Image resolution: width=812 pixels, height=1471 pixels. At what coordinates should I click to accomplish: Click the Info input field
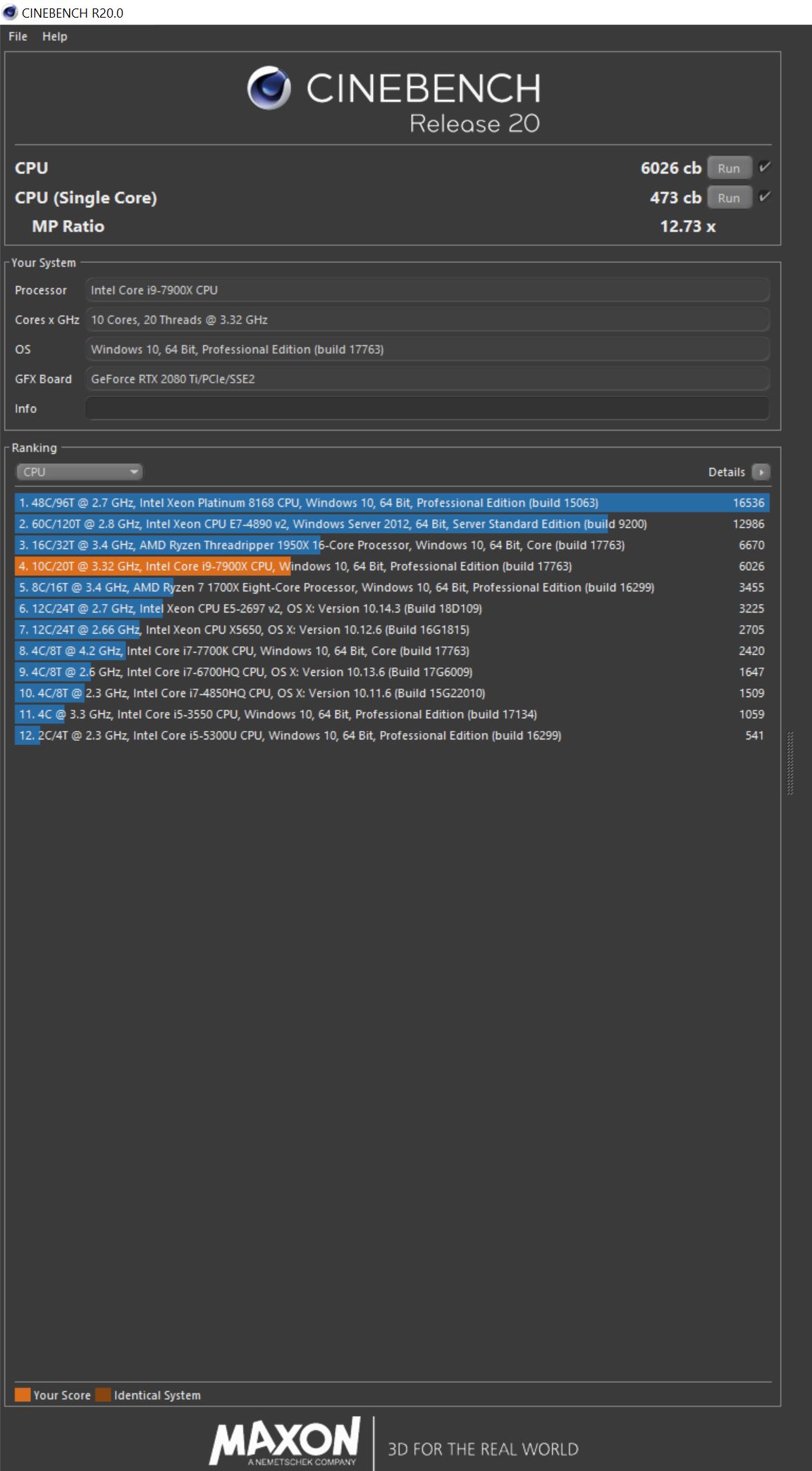(427, 409)
